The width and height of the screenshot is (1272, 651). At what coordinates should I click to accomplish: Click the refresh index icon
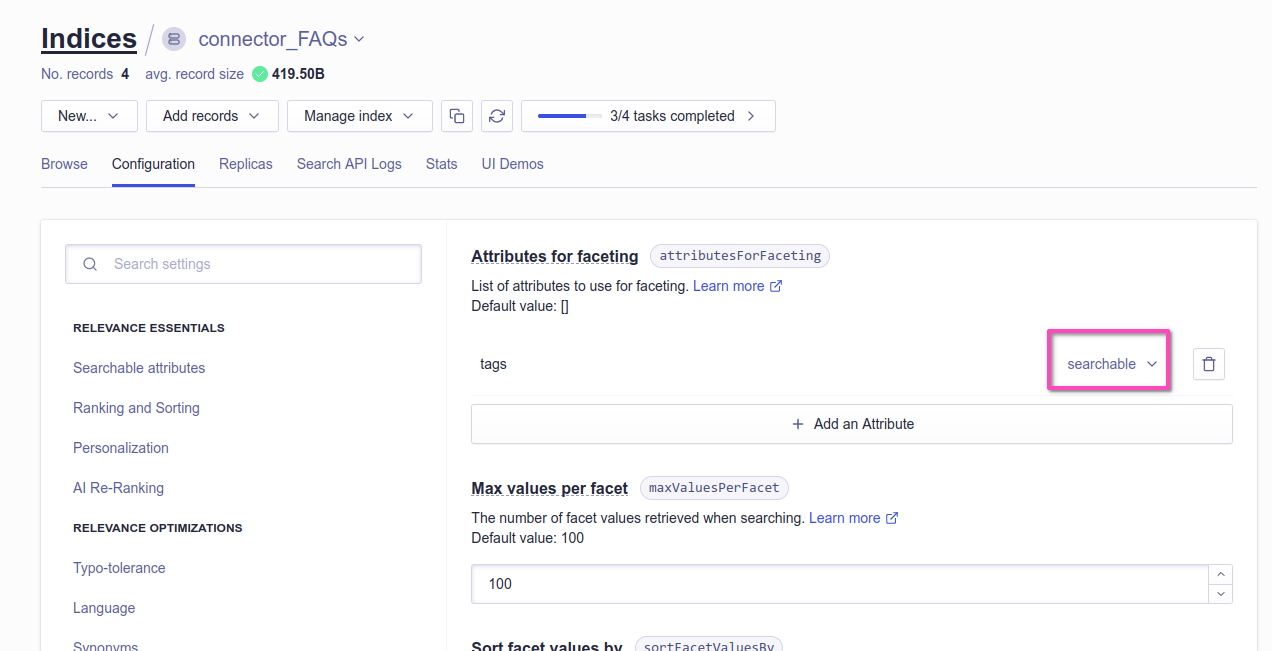[497, 115]
